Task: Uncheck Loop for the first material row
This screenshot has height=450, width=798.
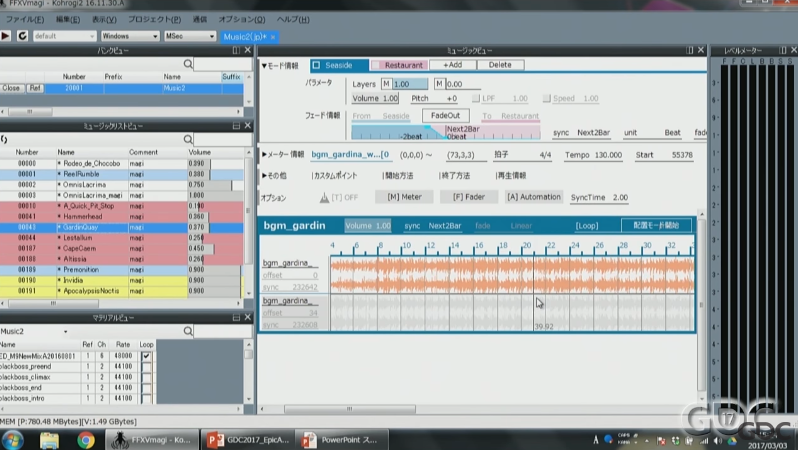Action: coord(147,356)
